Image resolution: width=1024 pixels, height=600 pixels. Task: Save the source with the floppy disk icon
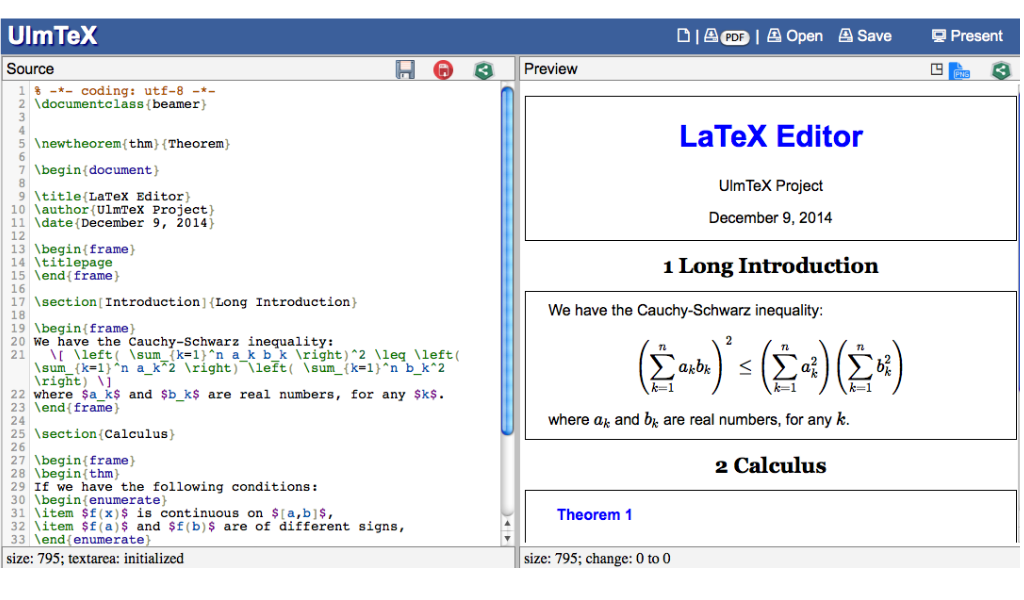405,69
